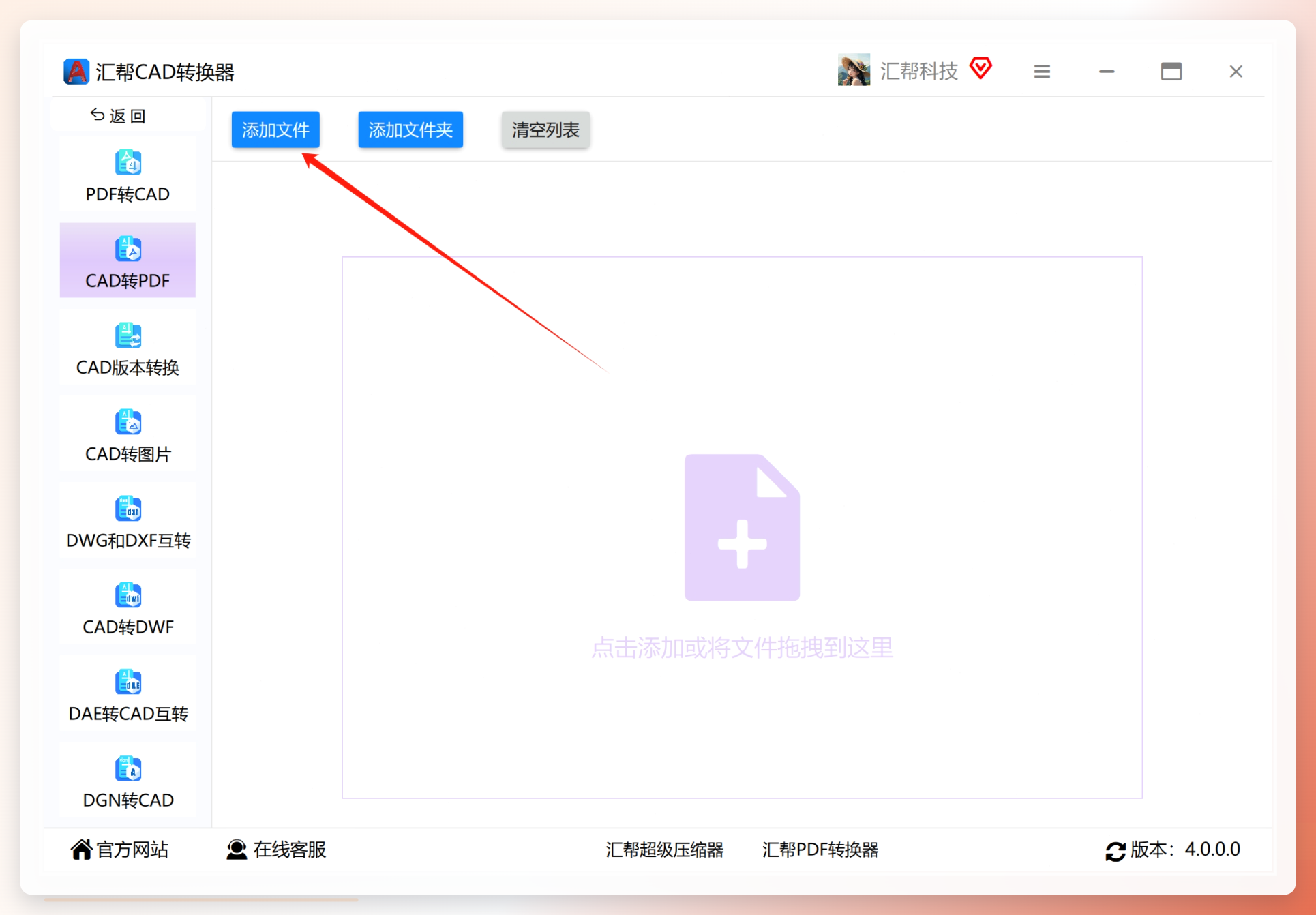Open the 汇帮超级压缩器 link
Viewport: 1316px width, 915px height.
tap(665, 850)
